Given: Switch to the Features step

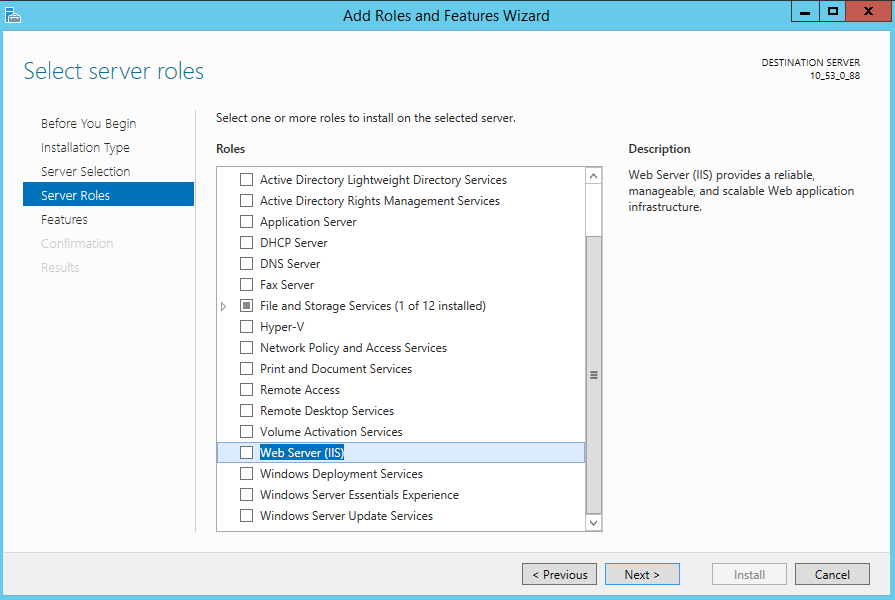Looking at the screenshot, I should (x=64, y=220).
